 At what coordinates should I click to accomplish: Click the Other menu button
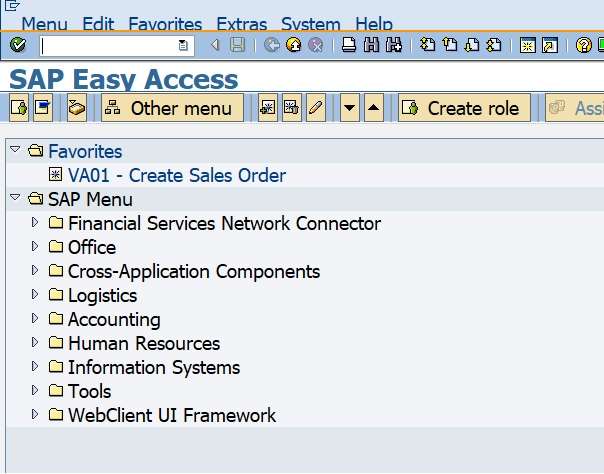pos(172,108)
